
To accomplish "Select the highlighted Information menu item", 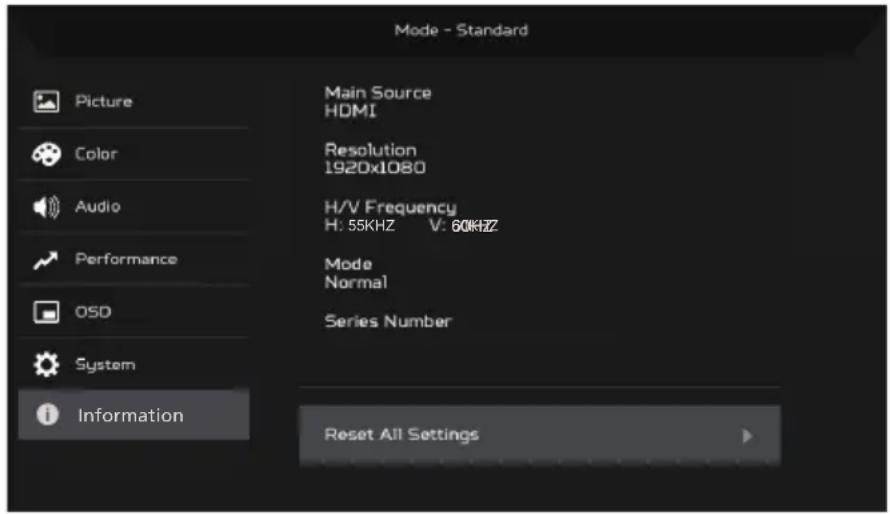I will 134,415.
